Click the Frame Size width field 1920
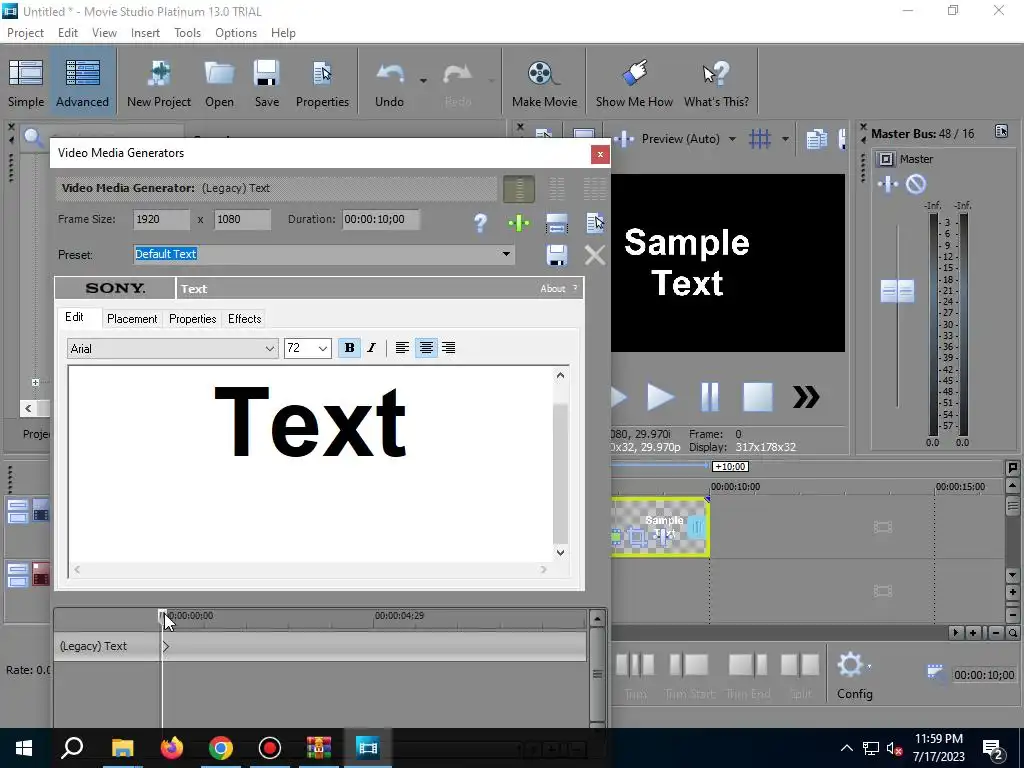This screenshot has width=1024, height=768. pos(161,219)
